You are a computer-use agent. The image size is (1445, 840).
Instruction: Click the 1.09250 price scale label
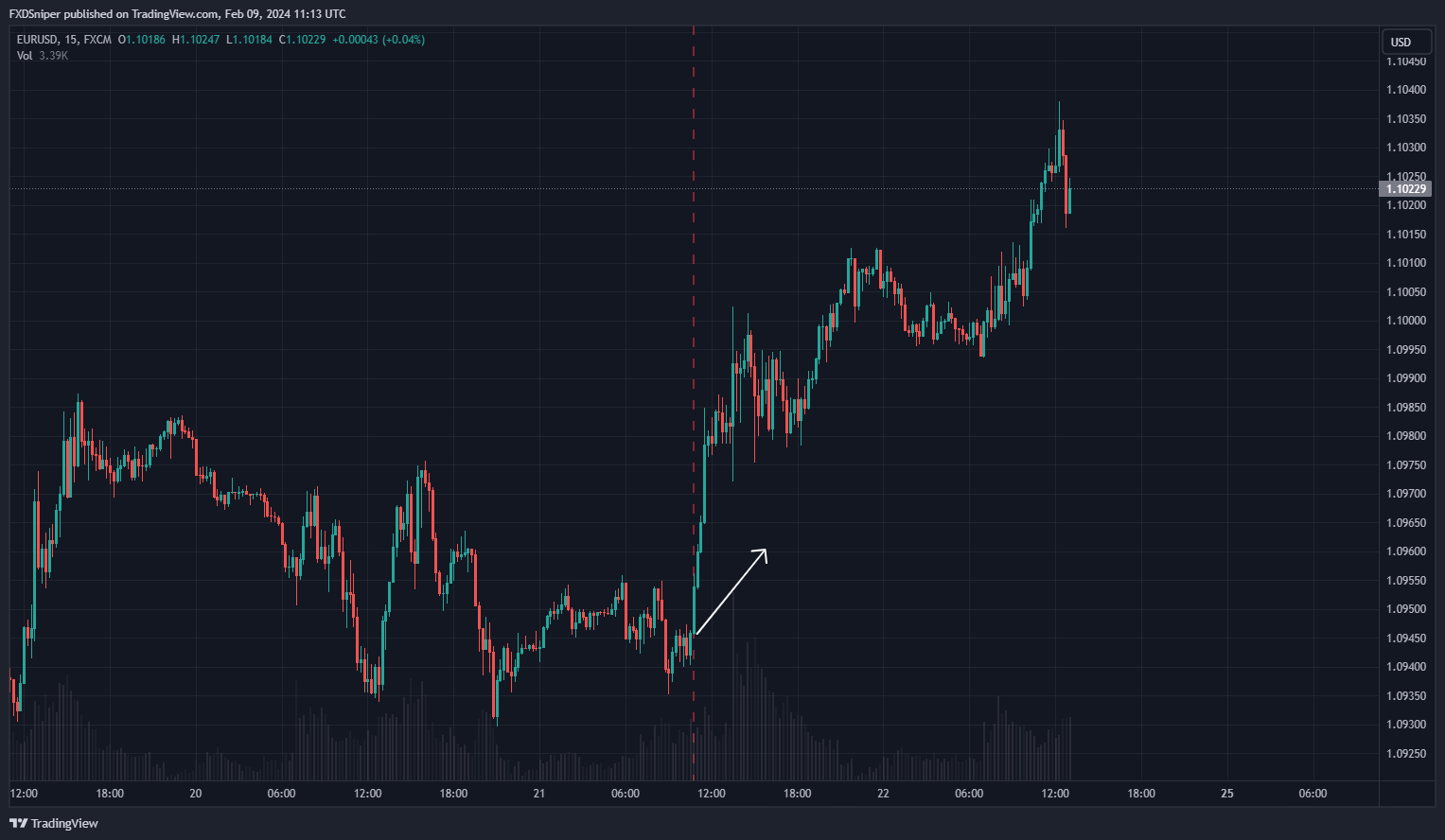1406,754
